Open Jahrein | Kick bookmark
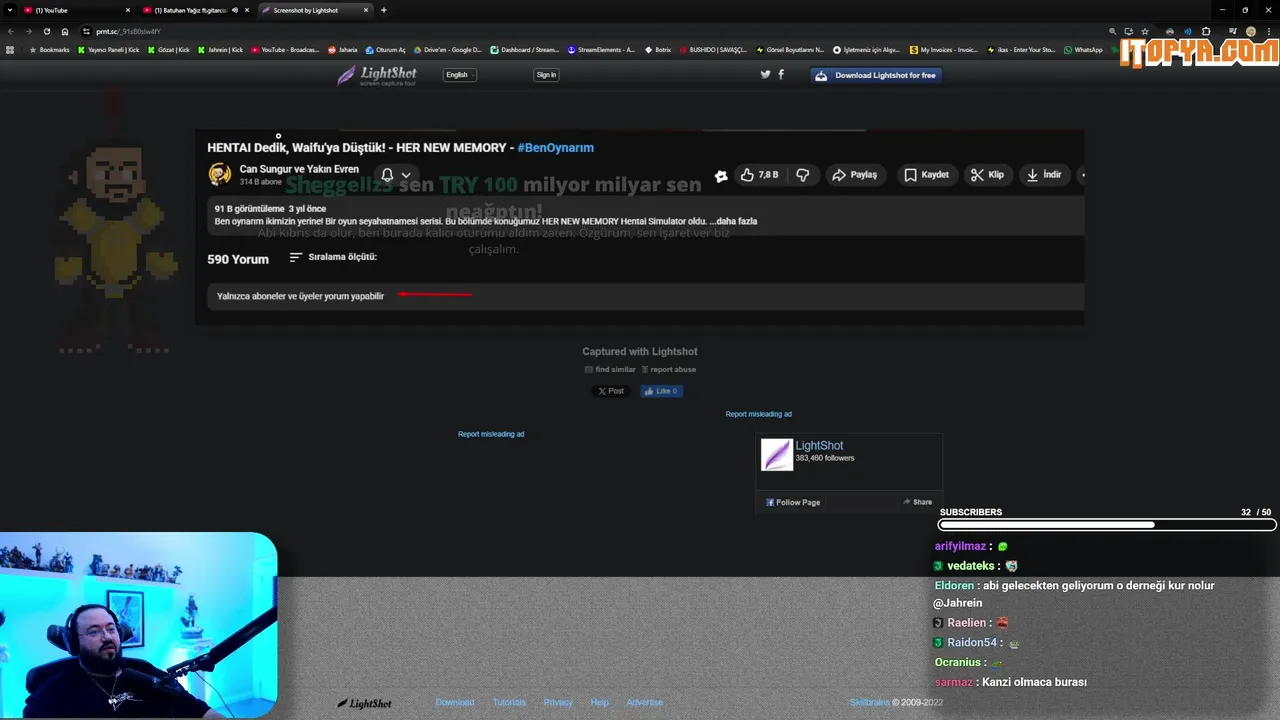Screen dimensions: 1280x720 [x=220, y=49]
